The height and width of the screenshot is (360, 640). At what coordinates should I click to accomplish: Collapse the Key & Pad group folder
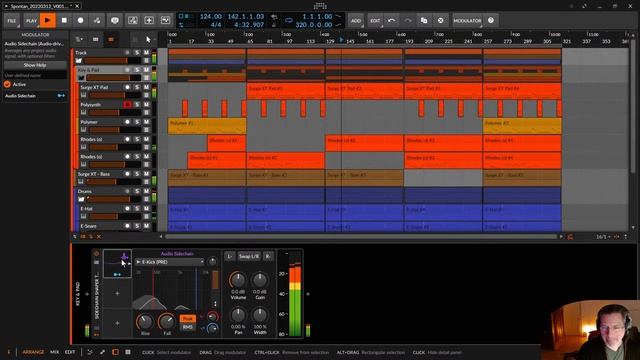tap(81, 78)
